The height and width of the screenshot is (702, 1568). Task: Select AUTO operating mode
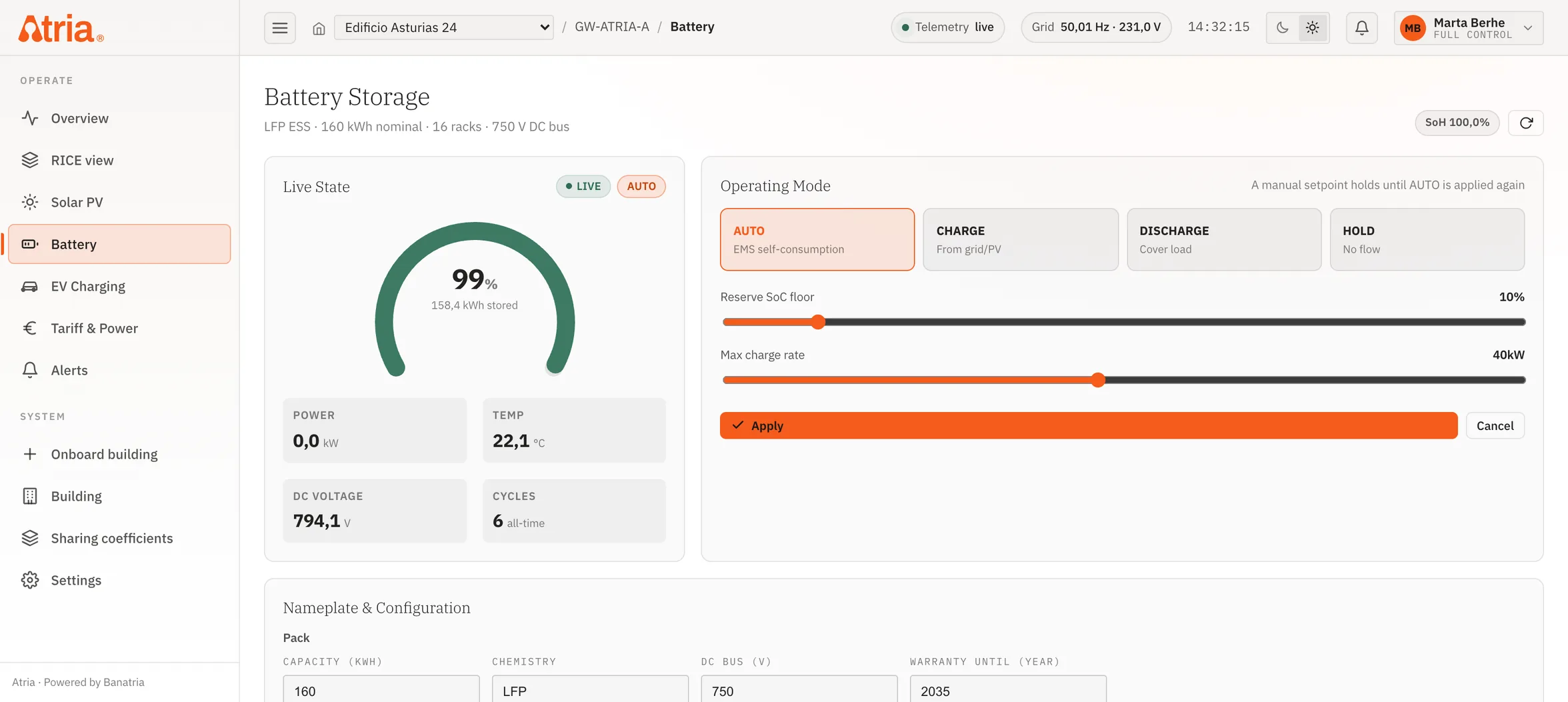(817, 239)
